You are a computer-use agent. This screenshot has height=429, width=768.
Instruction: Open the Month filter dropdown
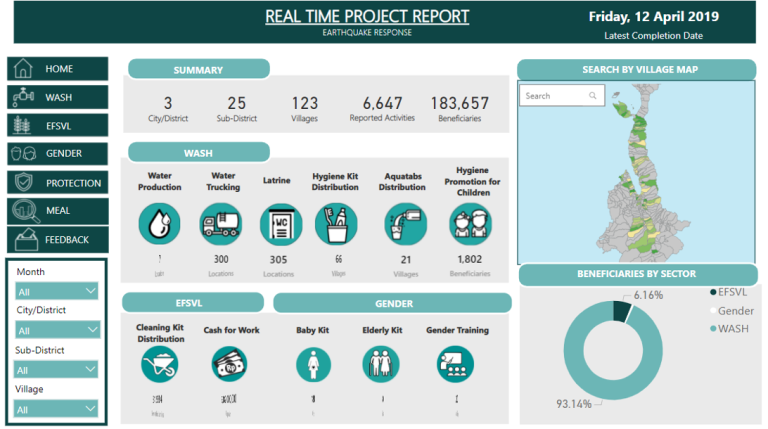[x=57, y=291]
